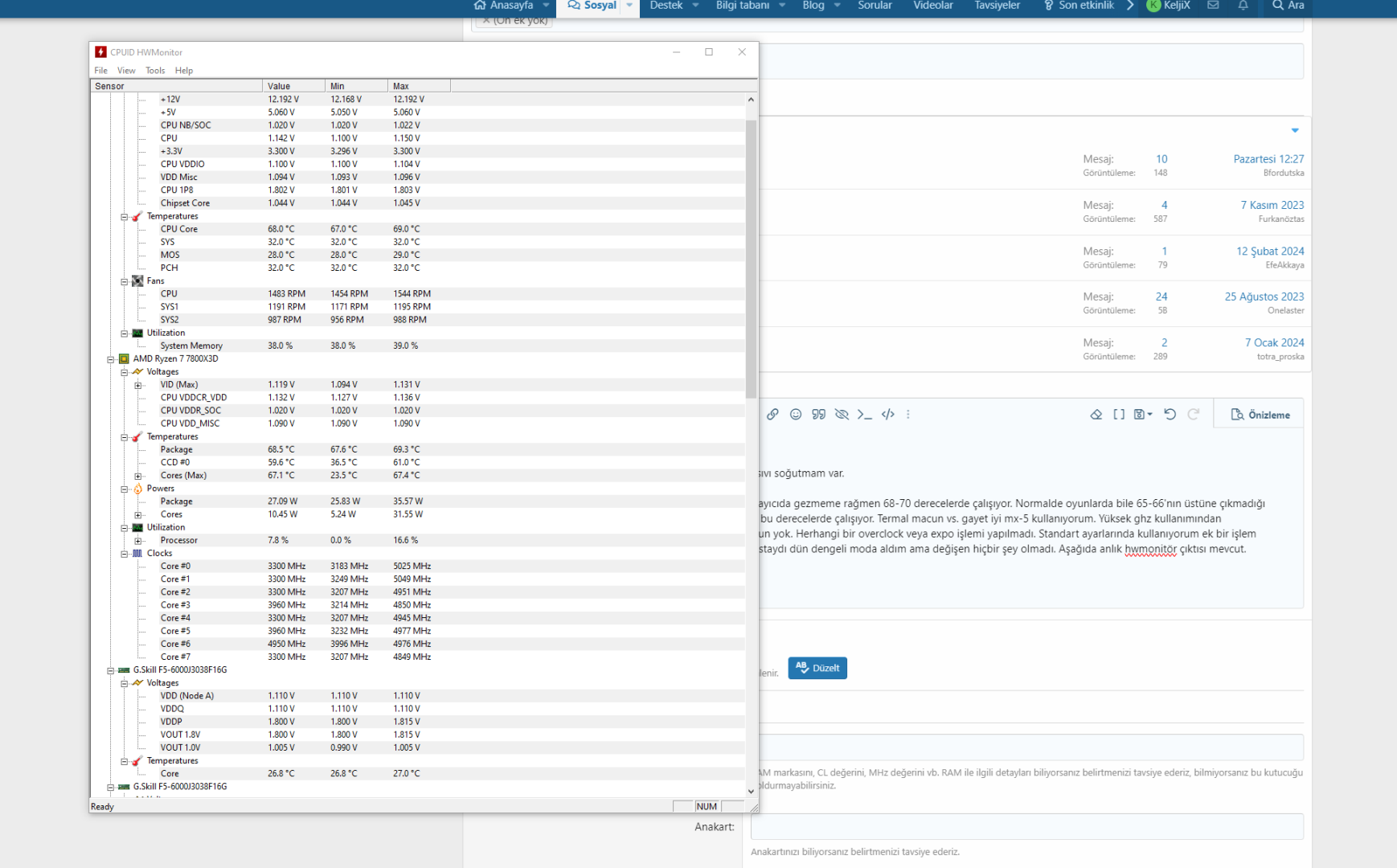Open the View menu in HWMonitor

tap(126, 71)
